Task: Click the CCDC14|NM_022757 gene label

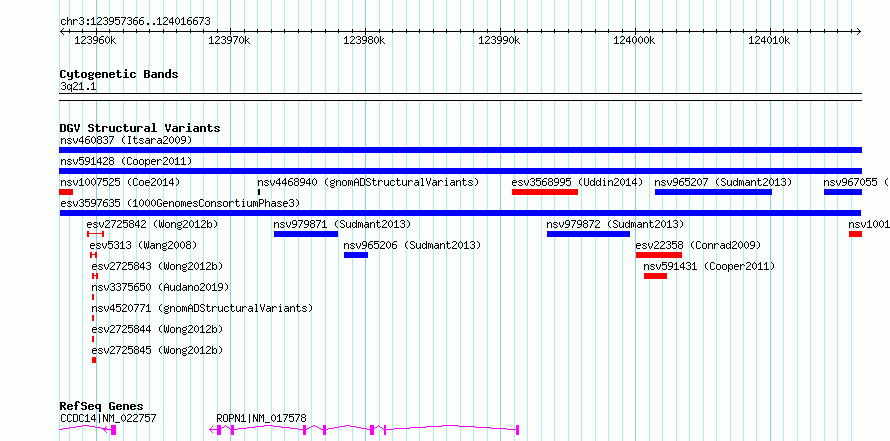Action: [x=108, y=418]
